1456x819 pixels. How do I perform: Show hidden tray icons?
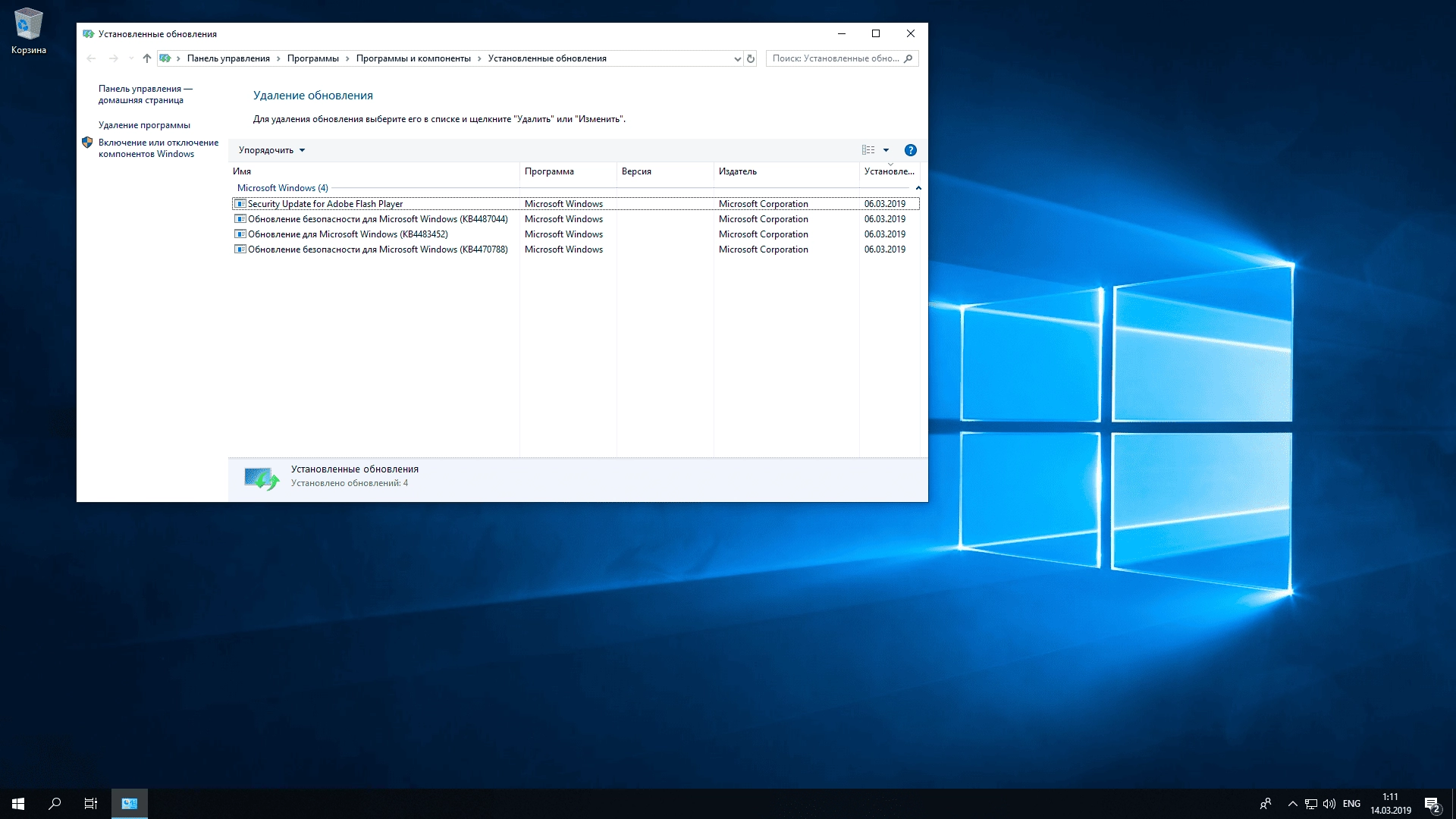coord(1292,804)
